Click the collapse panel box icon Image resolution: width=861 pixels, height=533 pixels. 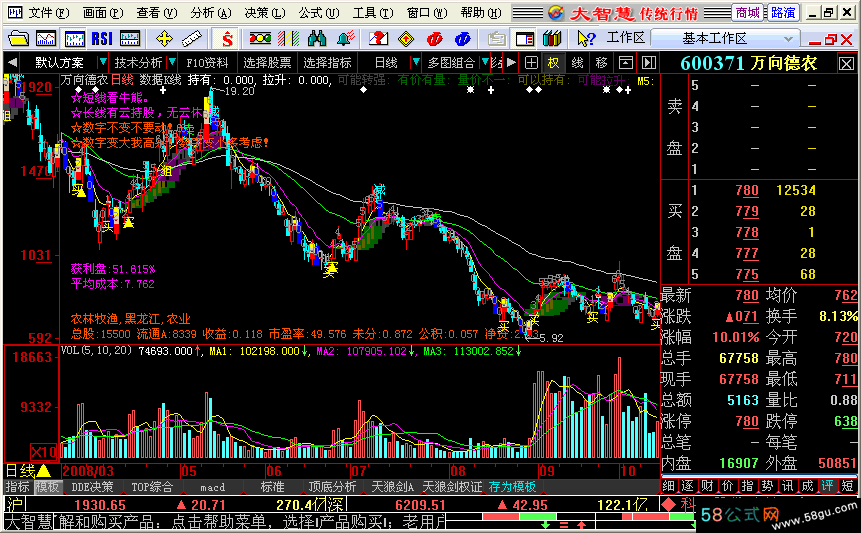tap(625, 63)
